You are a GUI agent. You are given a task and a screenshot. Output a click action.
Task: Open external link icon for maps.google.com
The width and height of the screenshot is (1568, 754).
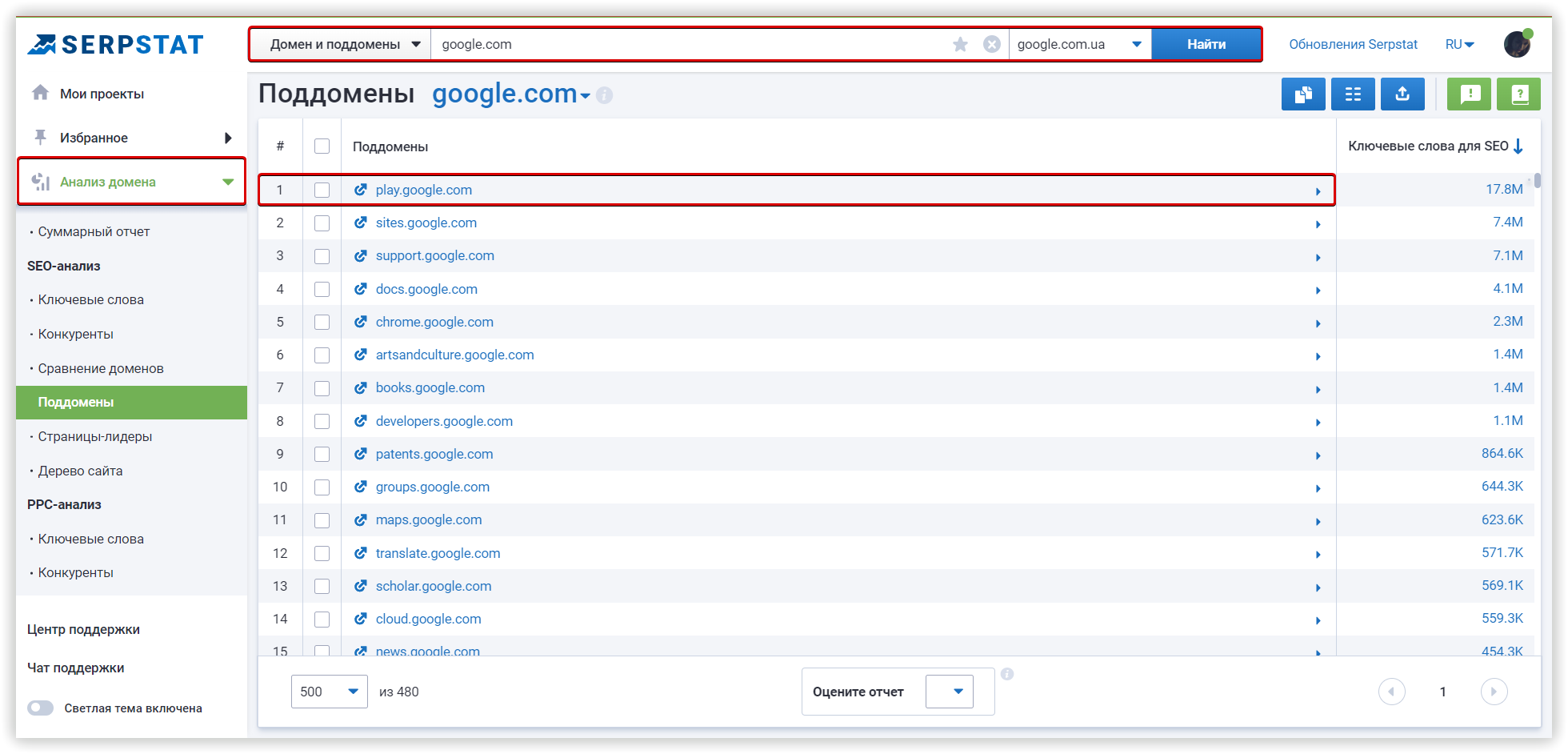pyautogui.click(x=361, y=519)
